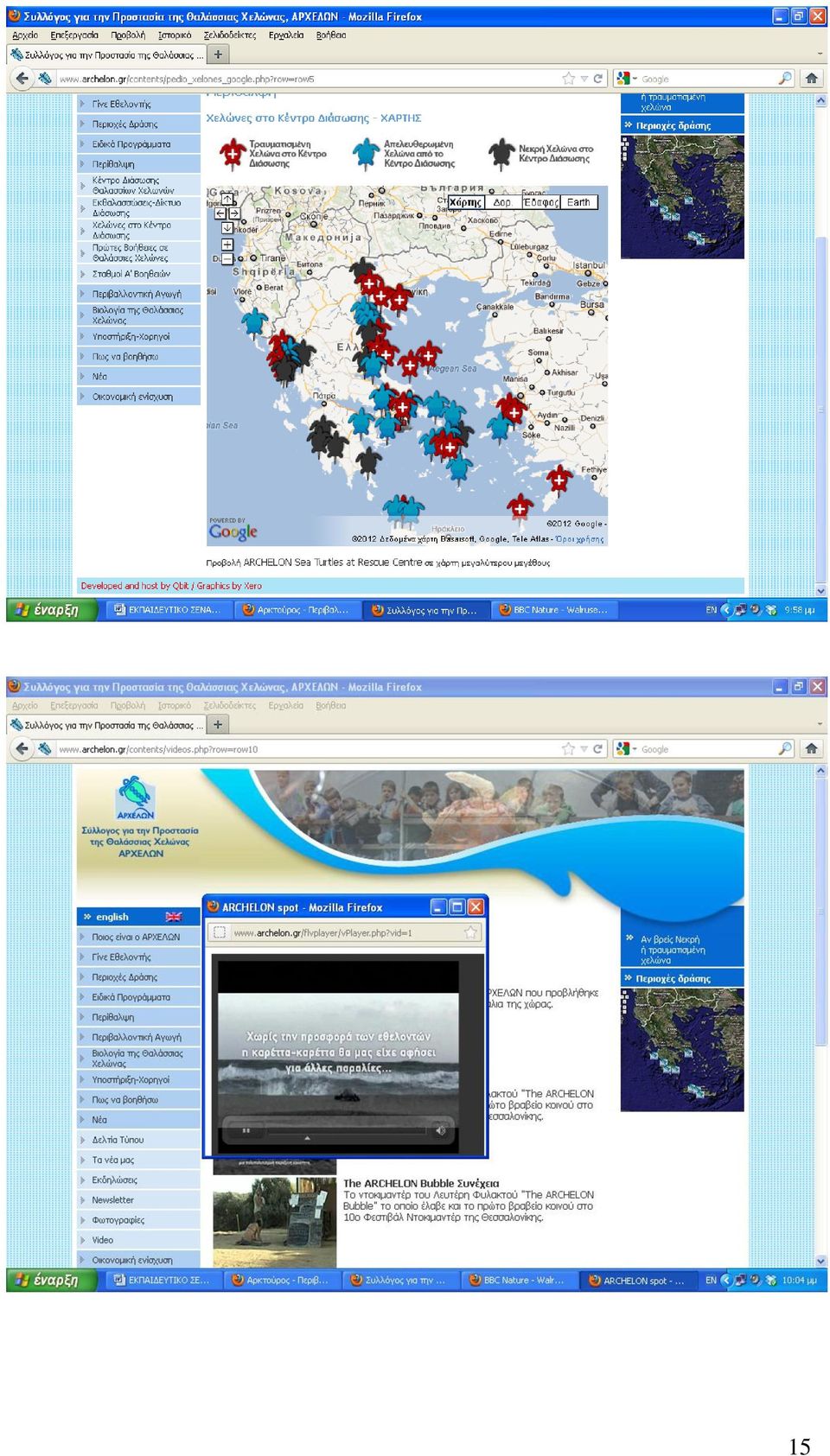This screenshot has height=1456, width=830.
Task: Reload the turtle map page
Action: click(x=597, y=79)
